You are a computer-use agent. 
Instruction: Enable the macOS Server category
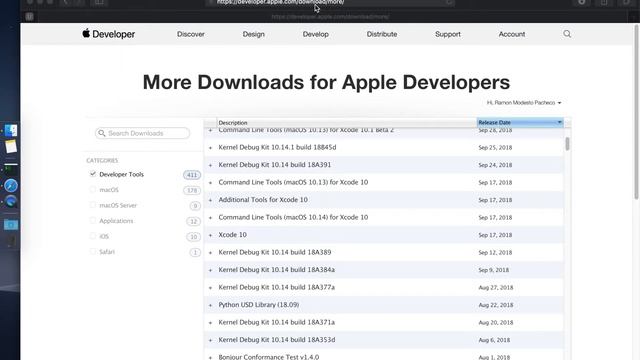pos(93,205)
